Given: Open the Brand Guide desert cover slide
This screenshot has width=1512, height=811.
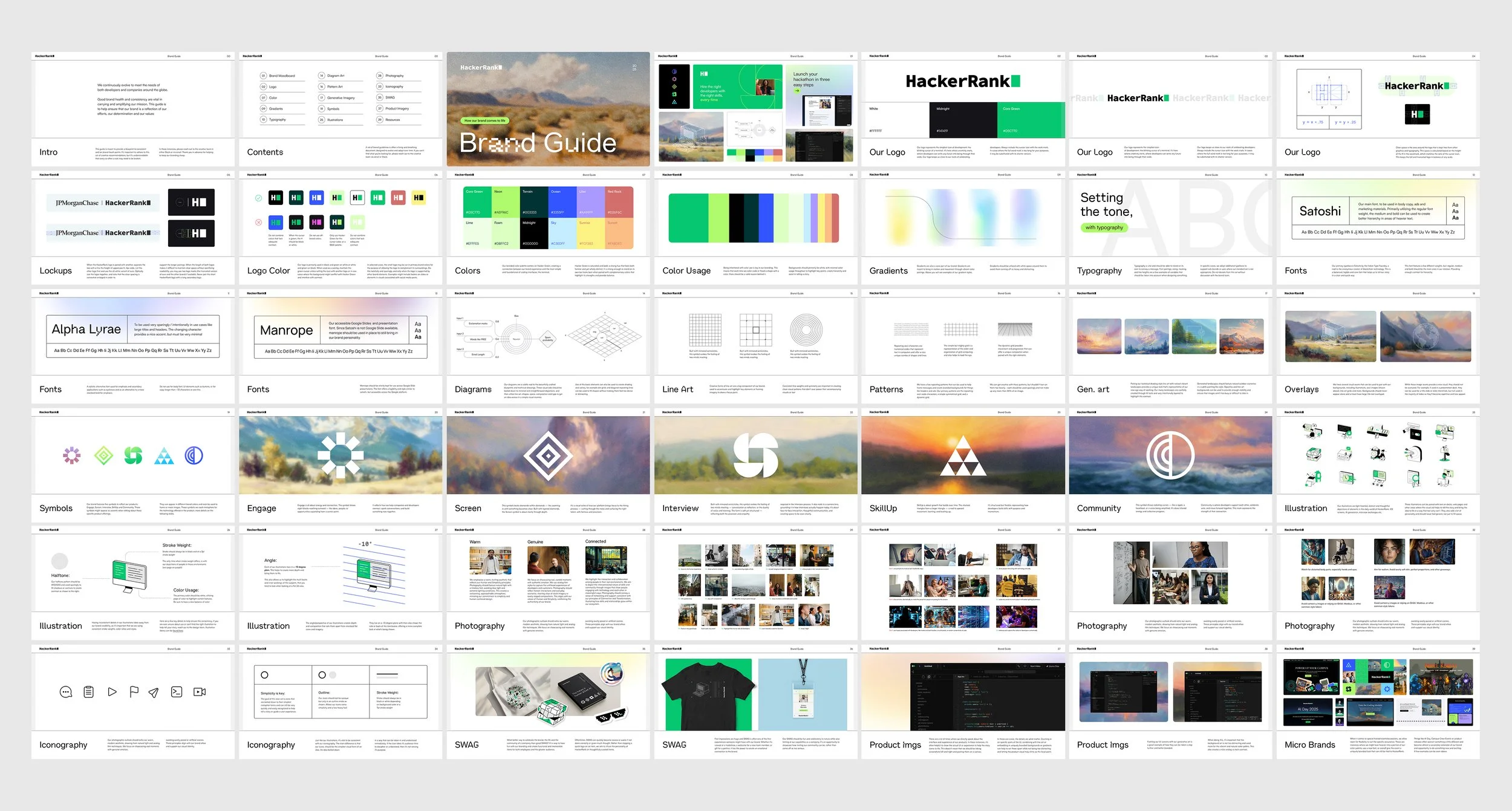Looking at the screenshot, I should point(548,109).
